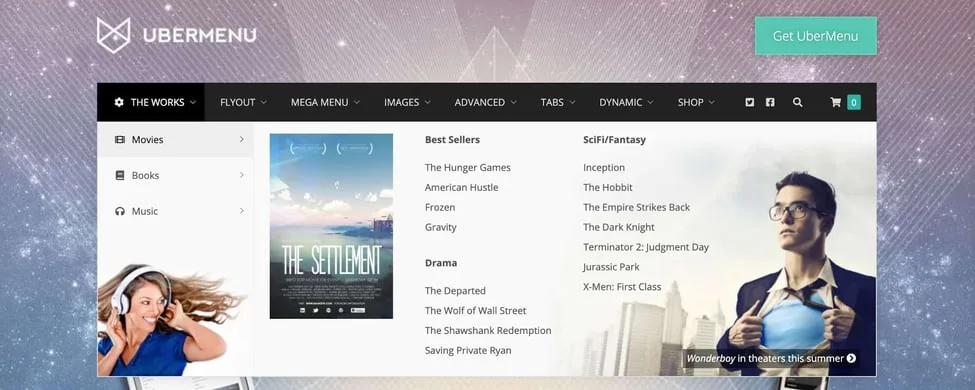Click The Settlement movie poster thumbnail
Screen dimensions: 975x390
pos(331,226)
